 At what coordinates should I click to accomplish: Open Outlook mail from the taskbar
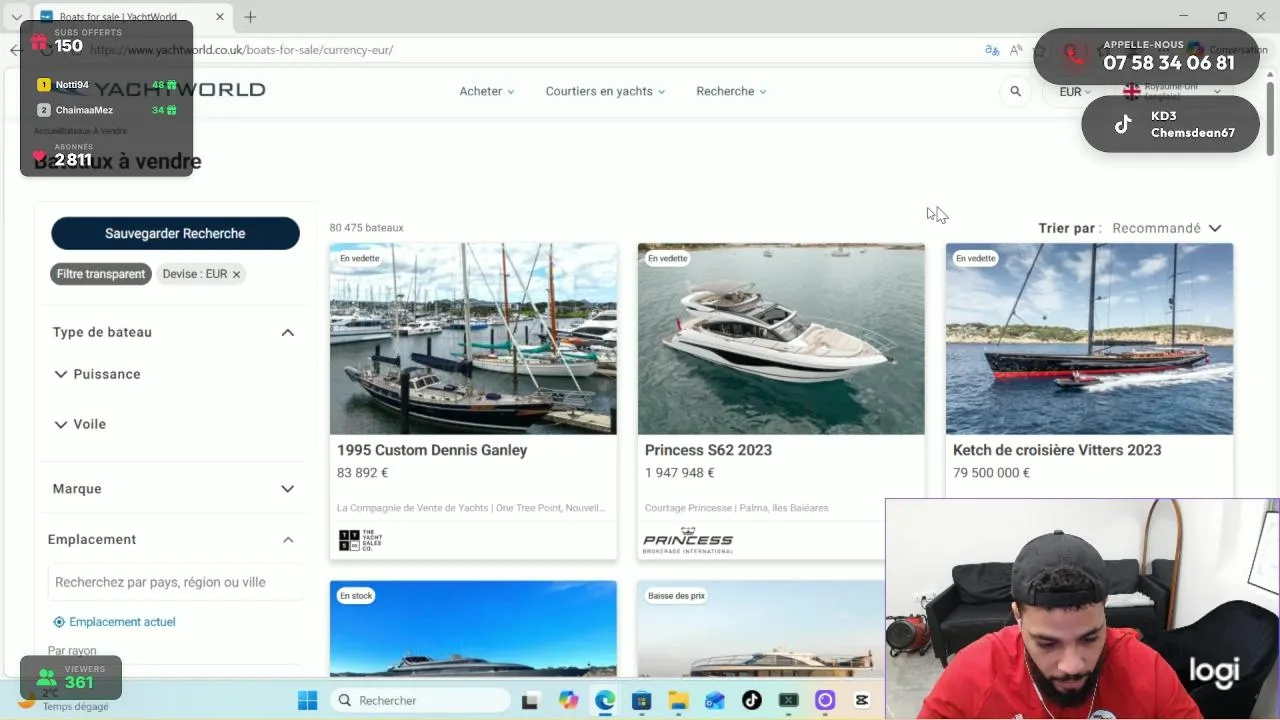714,700
